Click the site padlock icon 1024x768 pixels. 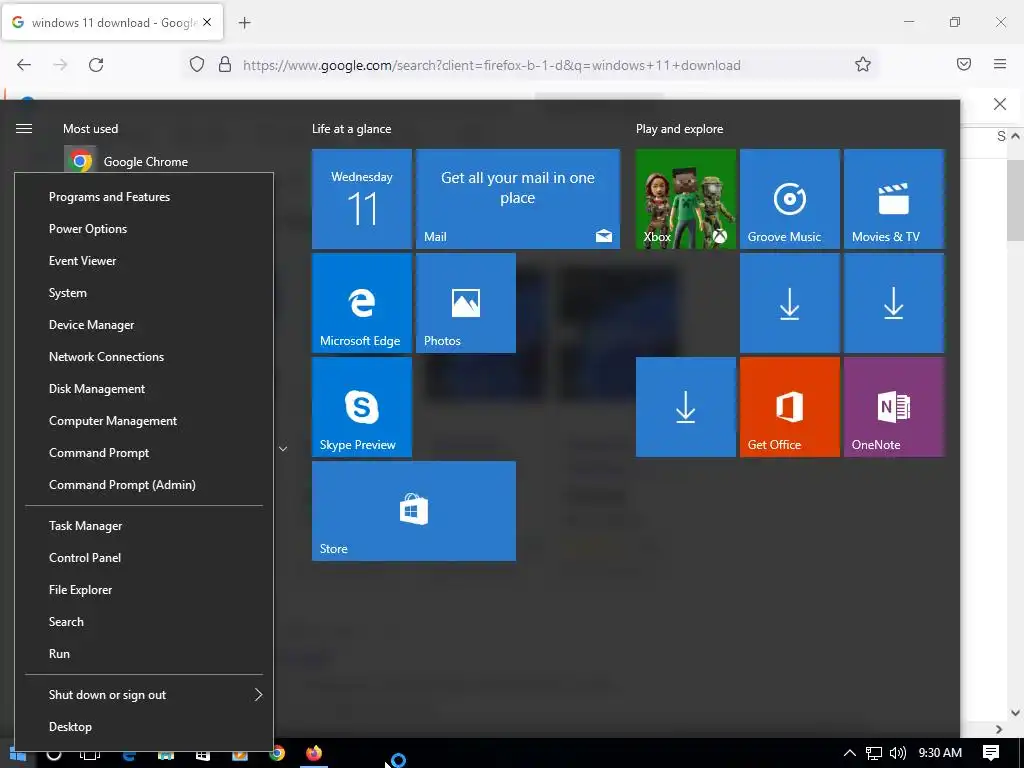pyautogui.click(x=225, y=64)
